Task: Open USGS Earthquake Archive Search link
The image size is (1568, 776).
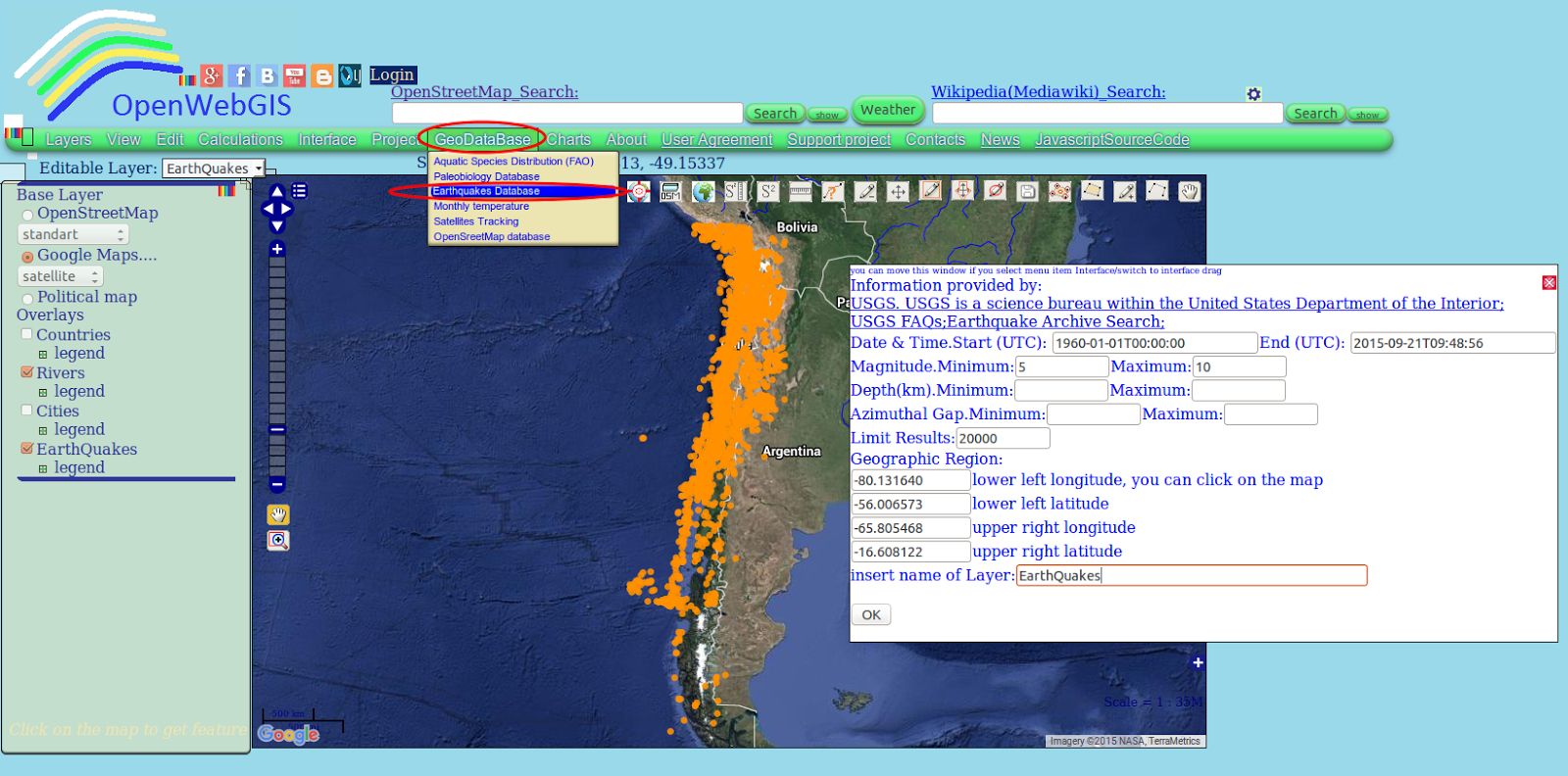Action: coord(1056,321)
